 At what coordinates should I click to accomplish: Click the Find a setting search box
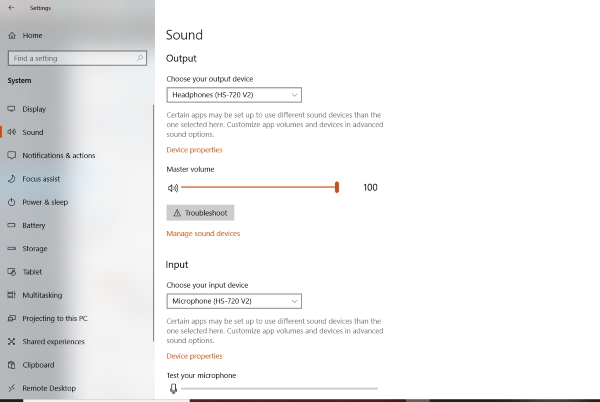(77, 58)
